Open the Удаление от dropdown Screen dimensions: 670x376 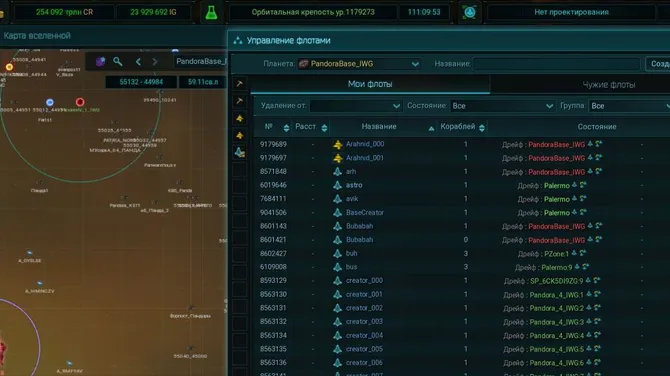[356, 106]
